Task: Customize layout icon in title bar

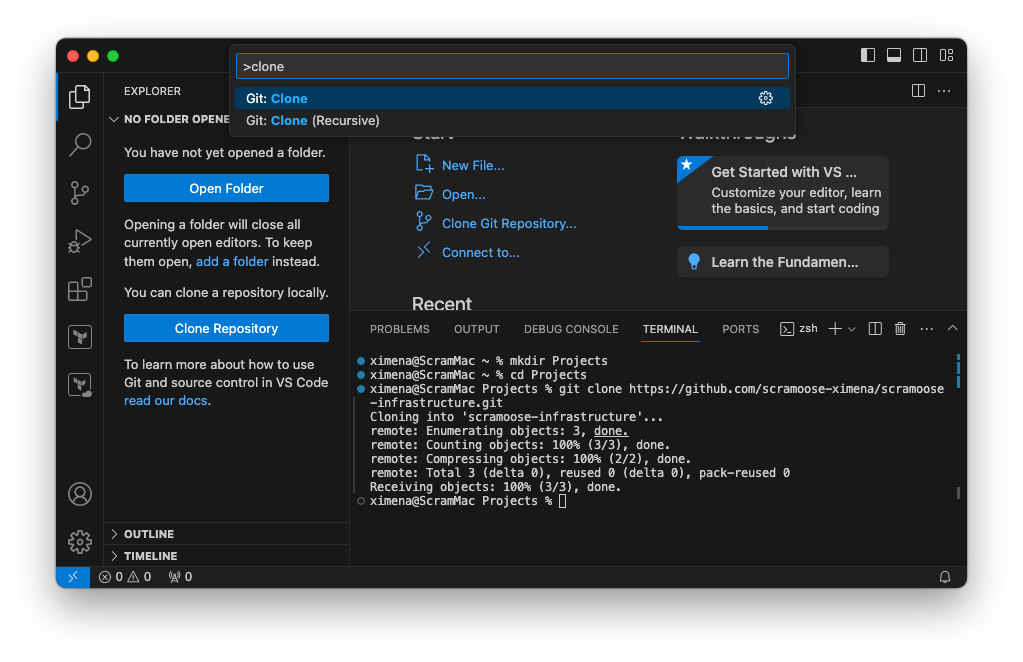Action: coord(947,55)
